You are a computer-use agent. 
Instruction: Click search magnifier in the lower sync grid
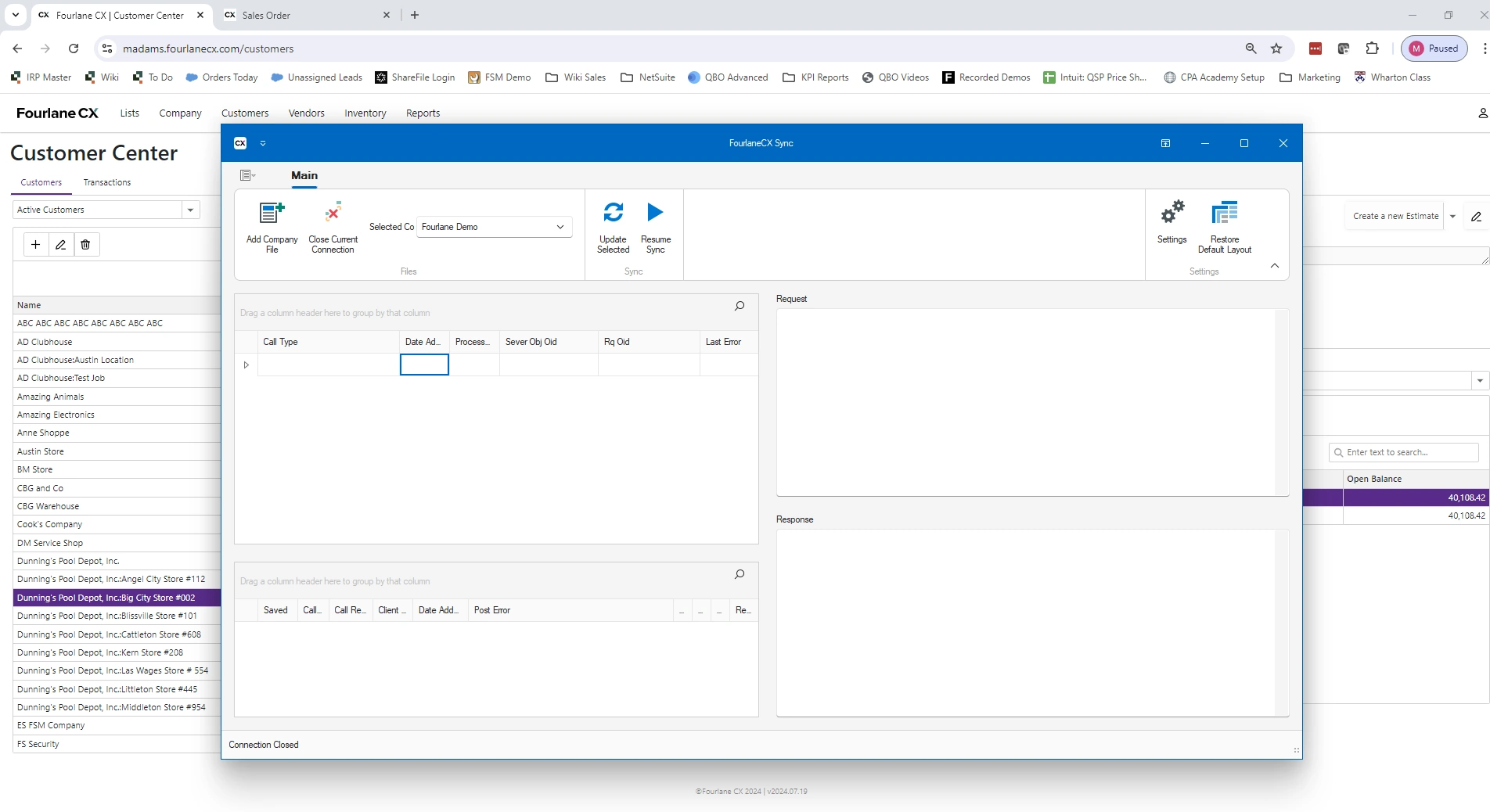(740, 574)
